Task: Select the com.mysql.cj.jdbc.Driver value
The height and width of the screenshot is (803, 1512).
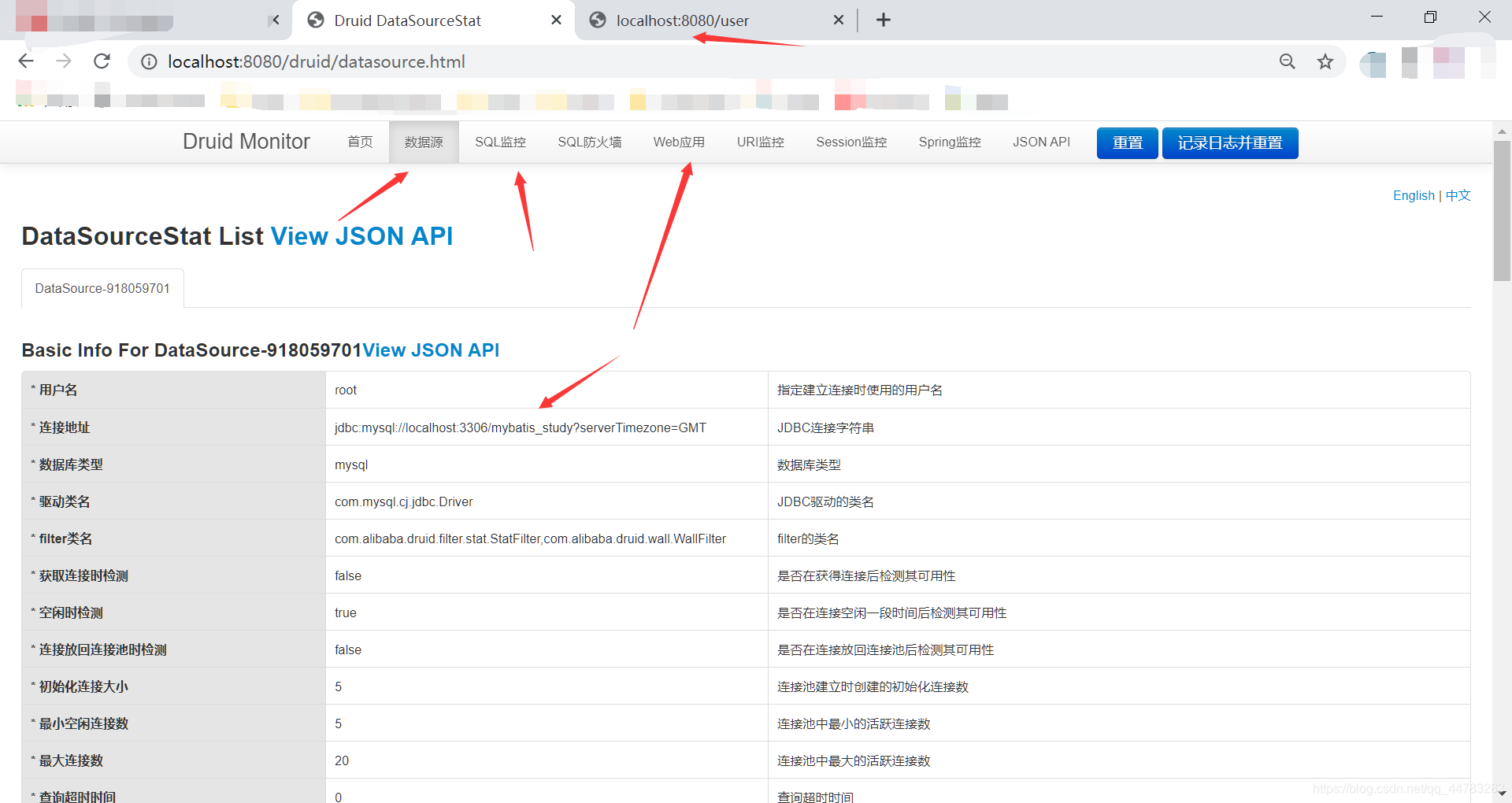Action: click(x=404, y=501)
